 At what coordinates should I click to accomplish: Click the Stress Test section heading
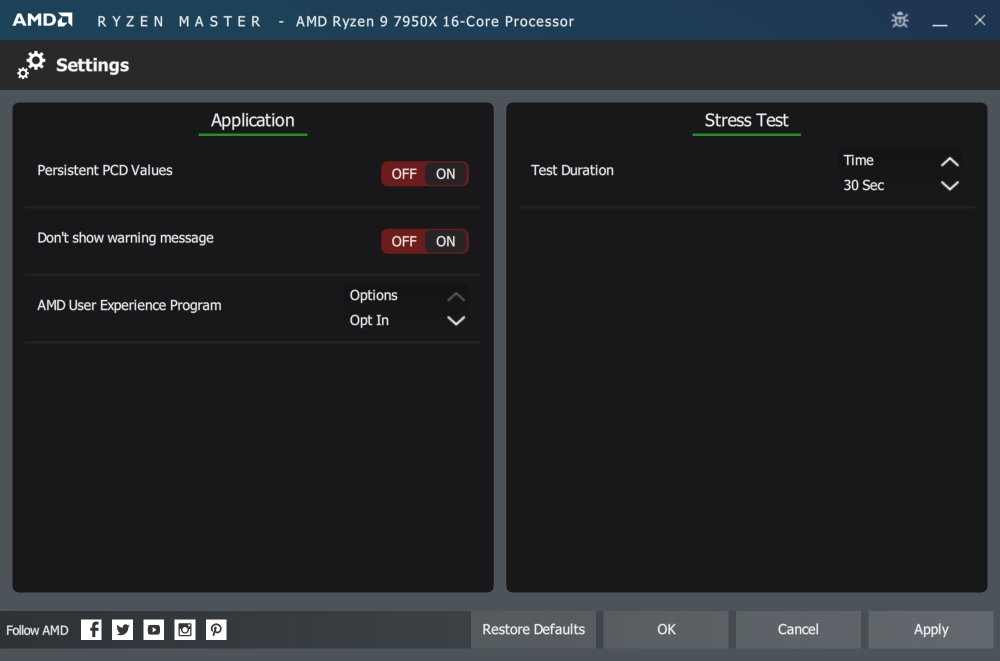(746, 121)
